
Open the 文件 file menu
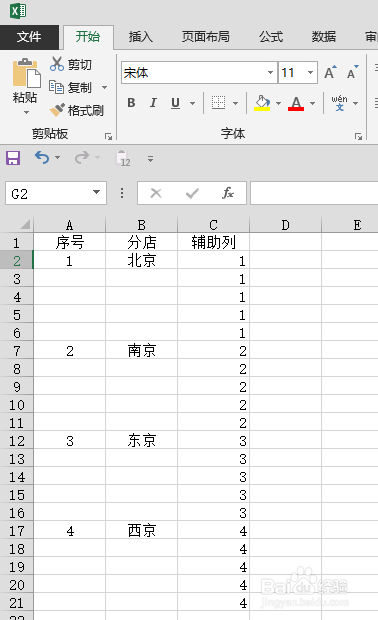(x=29, y=37)
